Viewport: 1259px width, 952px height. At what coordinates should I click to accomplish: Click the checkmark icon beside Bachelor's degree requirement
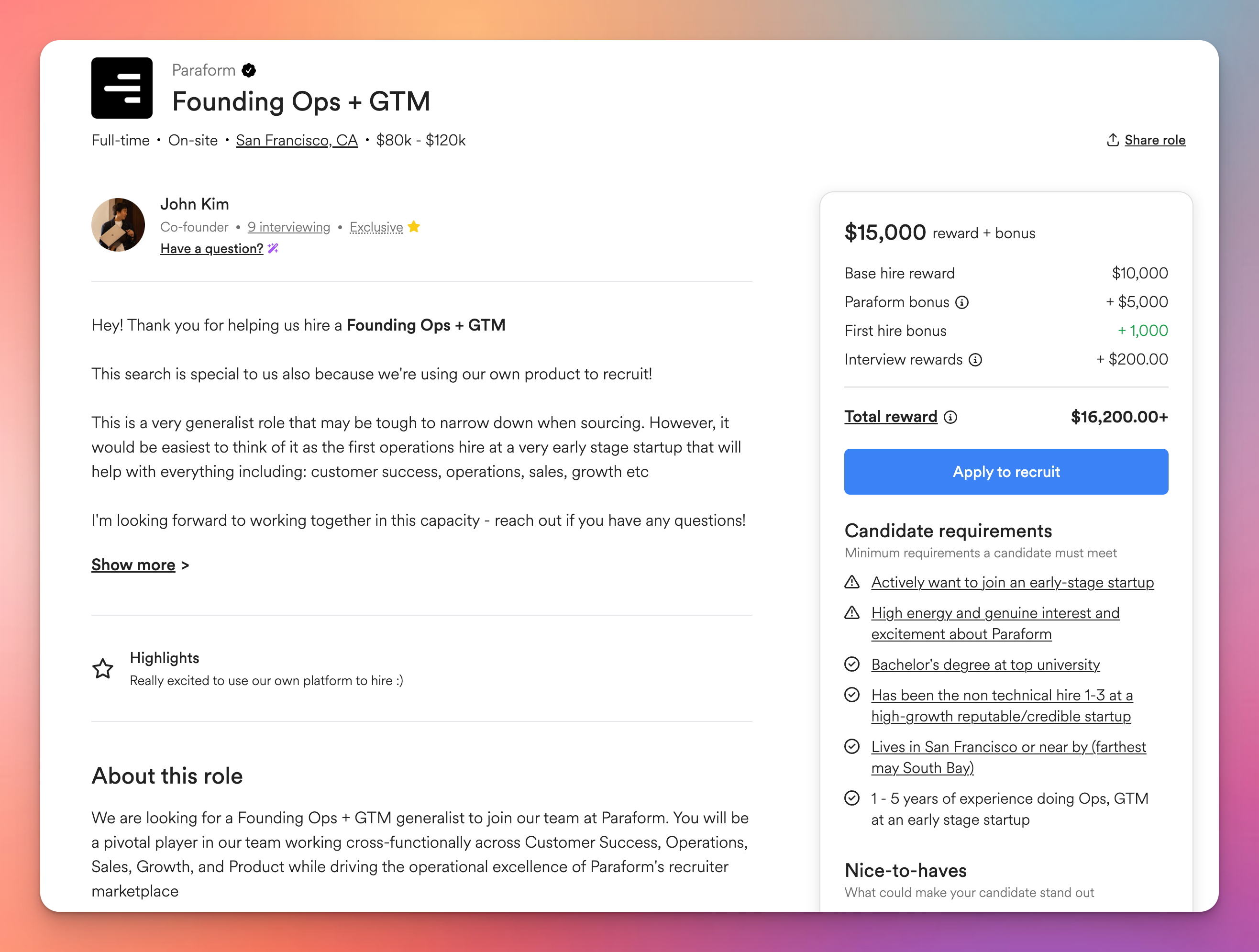click(852, 664)
